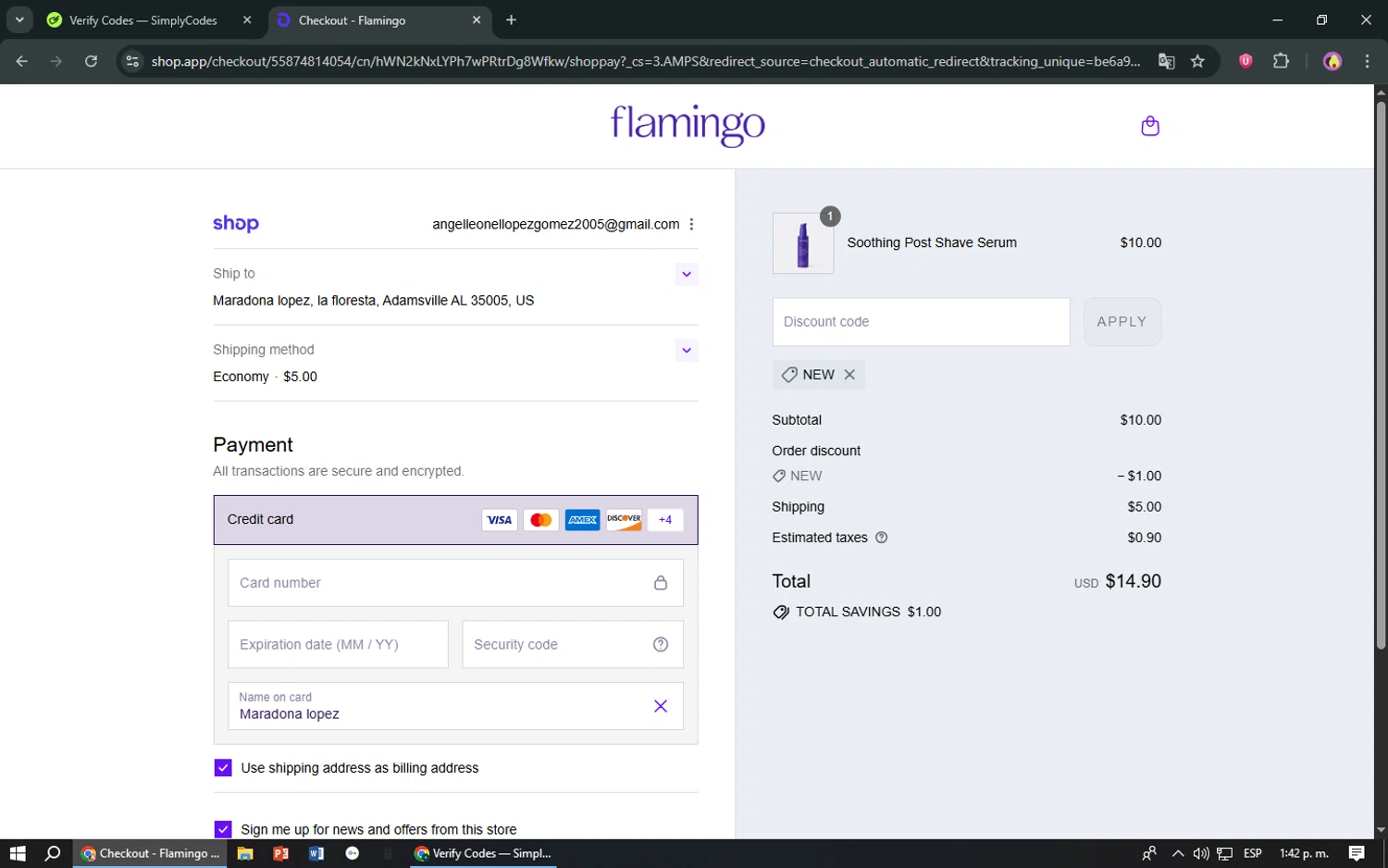Bookmark this page with star icon
This screenshot has width=1388, height=868.
pos(1197,61)
